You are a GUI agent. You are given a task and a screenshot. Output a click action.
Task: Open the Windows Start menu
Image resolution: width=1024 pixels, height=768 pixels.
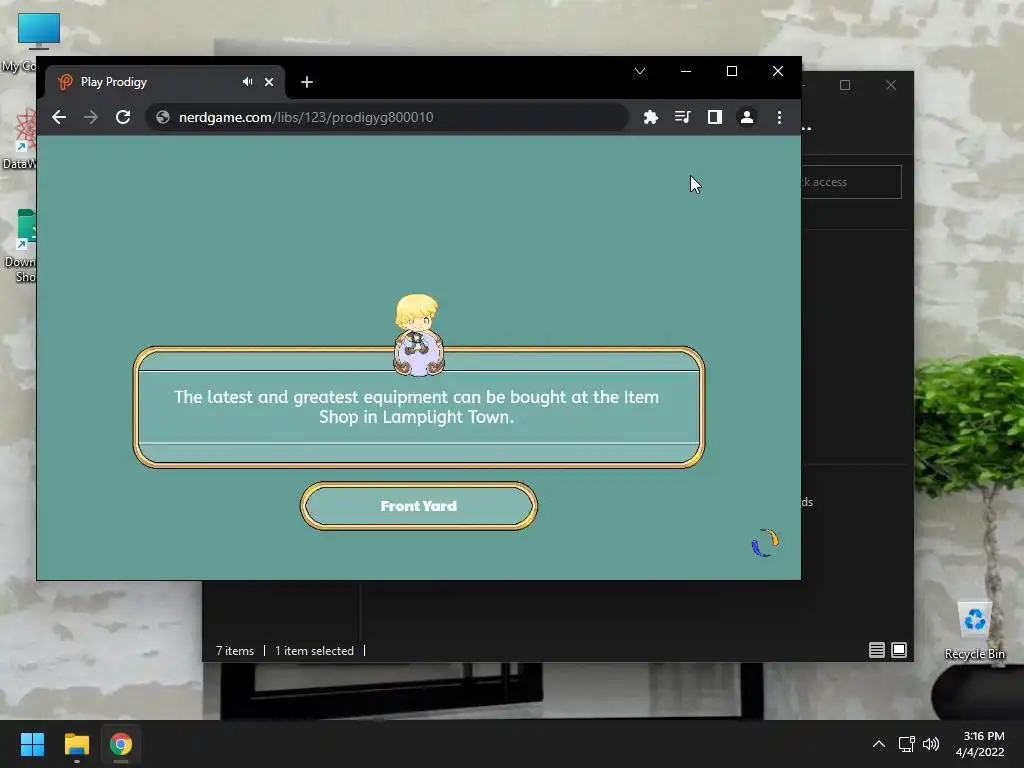coord(32,744)
